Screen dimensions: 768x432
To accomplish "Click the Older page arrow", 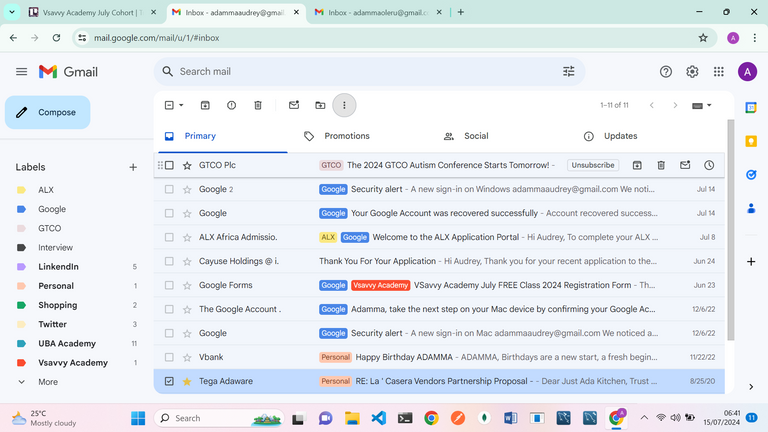I will pyautogui.click(x=675, y=105).
